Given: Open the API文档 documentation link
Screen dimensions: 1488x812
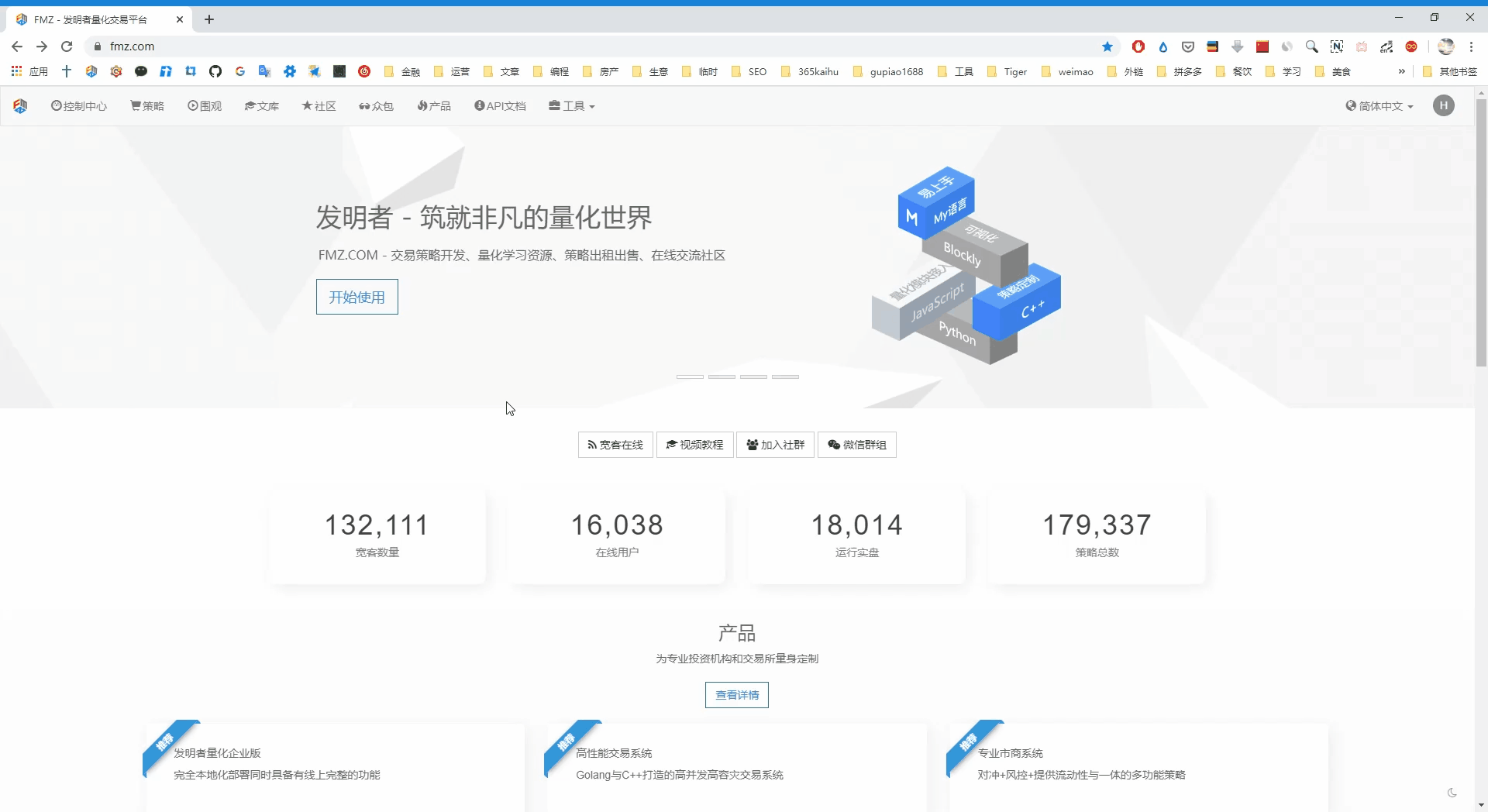Looking at the screenshot, I should (x=500, y=106).
